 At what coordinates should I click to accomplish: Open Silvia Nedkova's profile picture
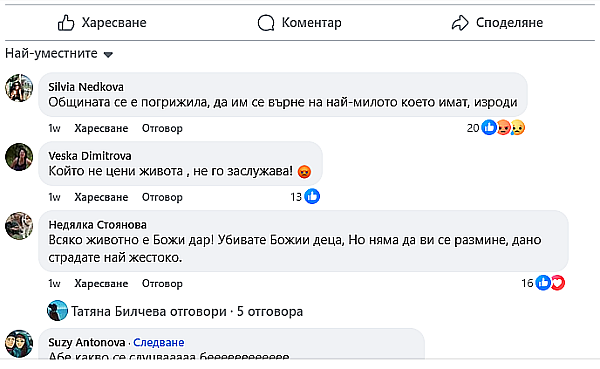tap(19, 88)
